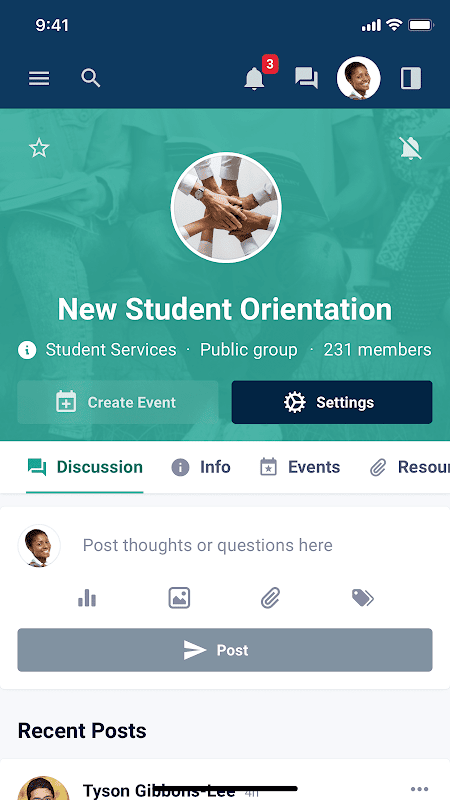Click the Post submit button
Screen dimensions: 450x800
(x=225, y=650)
